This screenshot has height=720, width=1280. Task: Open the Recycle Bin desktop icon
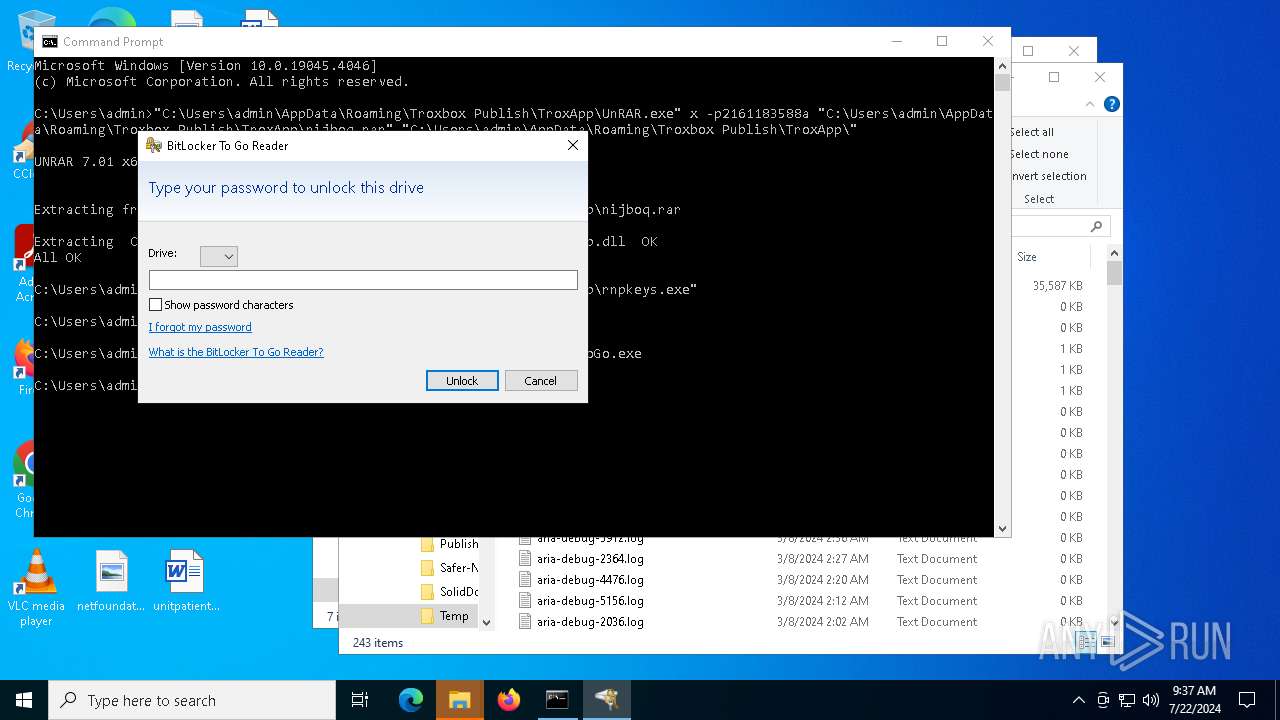[36, 30]
